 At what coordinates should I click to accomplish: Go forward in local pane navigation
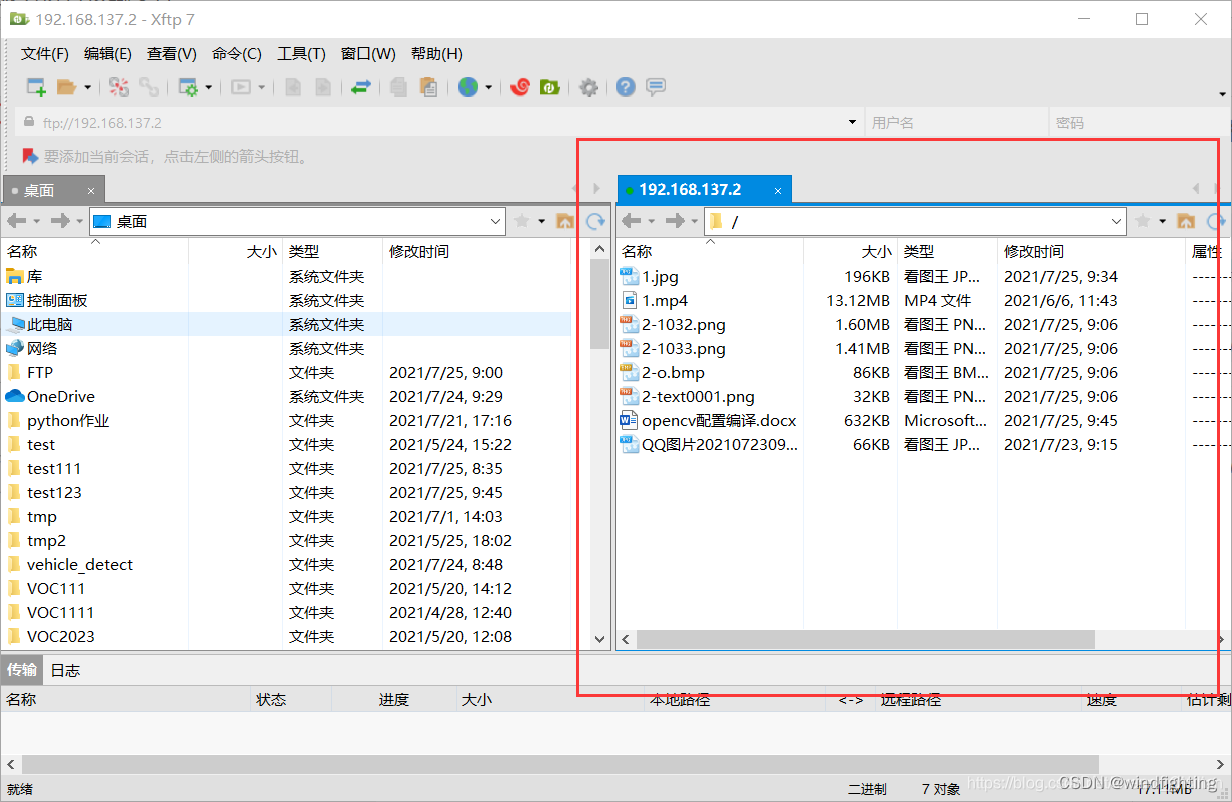[x=60, y=221]
